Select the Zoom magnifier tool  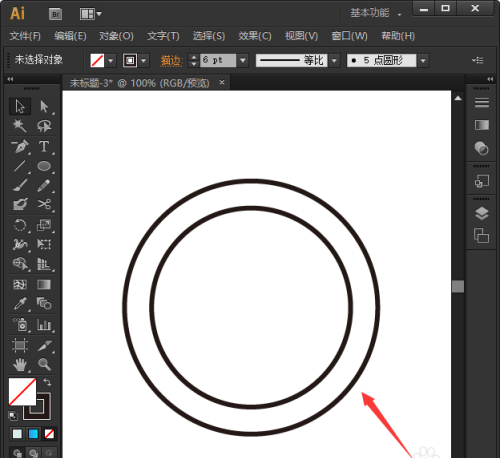point(44,364)
